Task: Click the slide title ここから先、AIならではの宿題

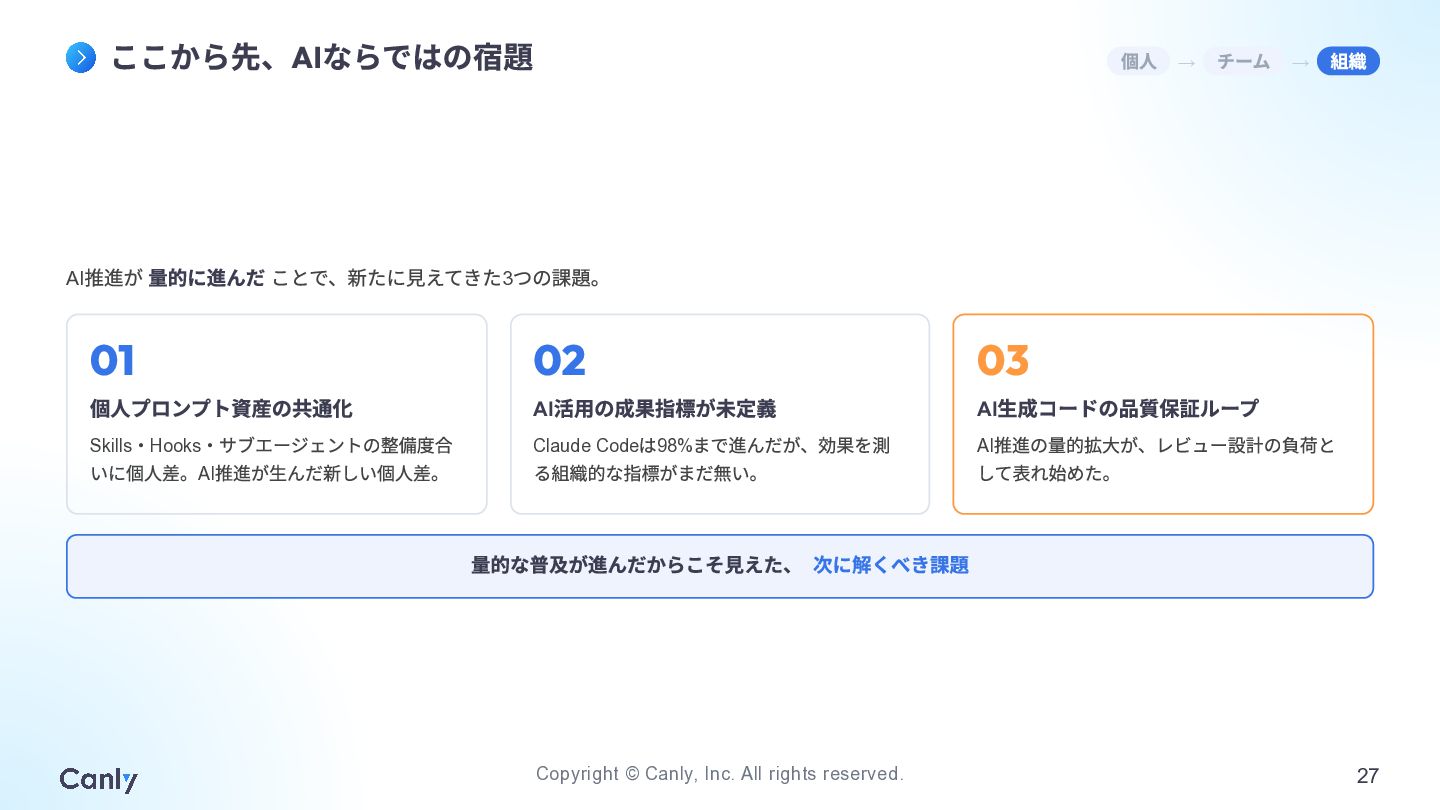Action: pos(321,58)
